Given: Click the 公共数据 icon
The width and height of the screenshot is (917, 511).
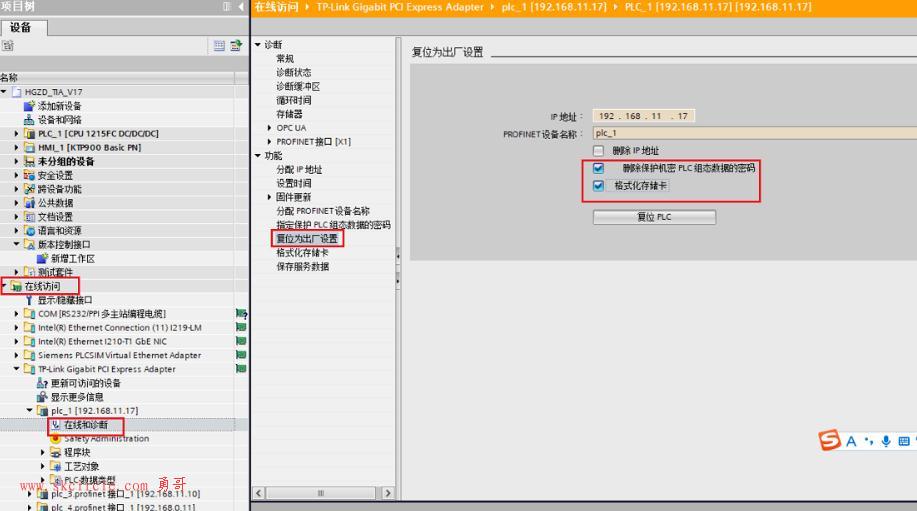Looking at the screenshot, I should coord(29,203).
